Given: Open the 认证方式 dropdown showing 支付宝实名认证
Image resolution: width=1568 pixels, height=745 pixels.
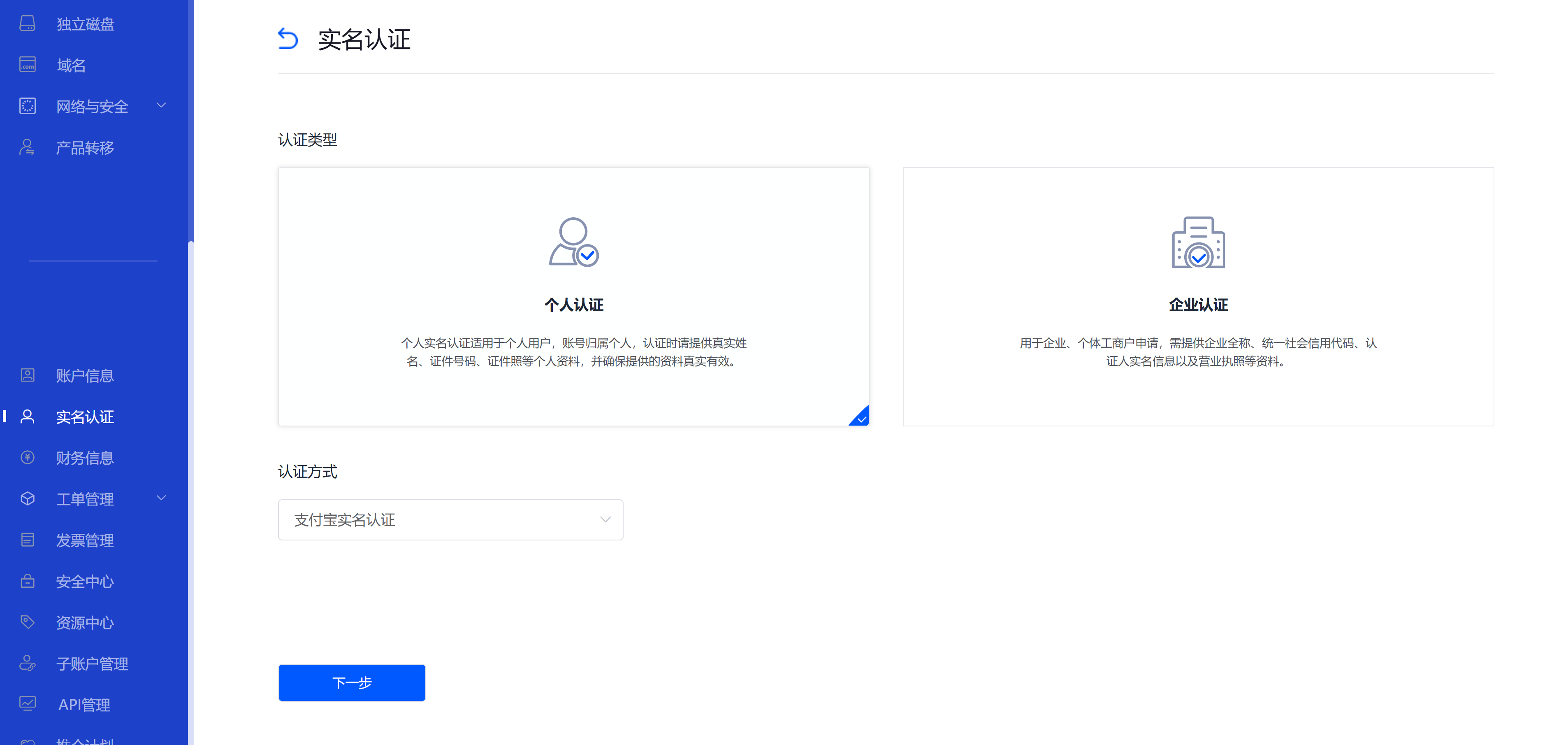Looking at the screenshot, I should pos(450,519).
